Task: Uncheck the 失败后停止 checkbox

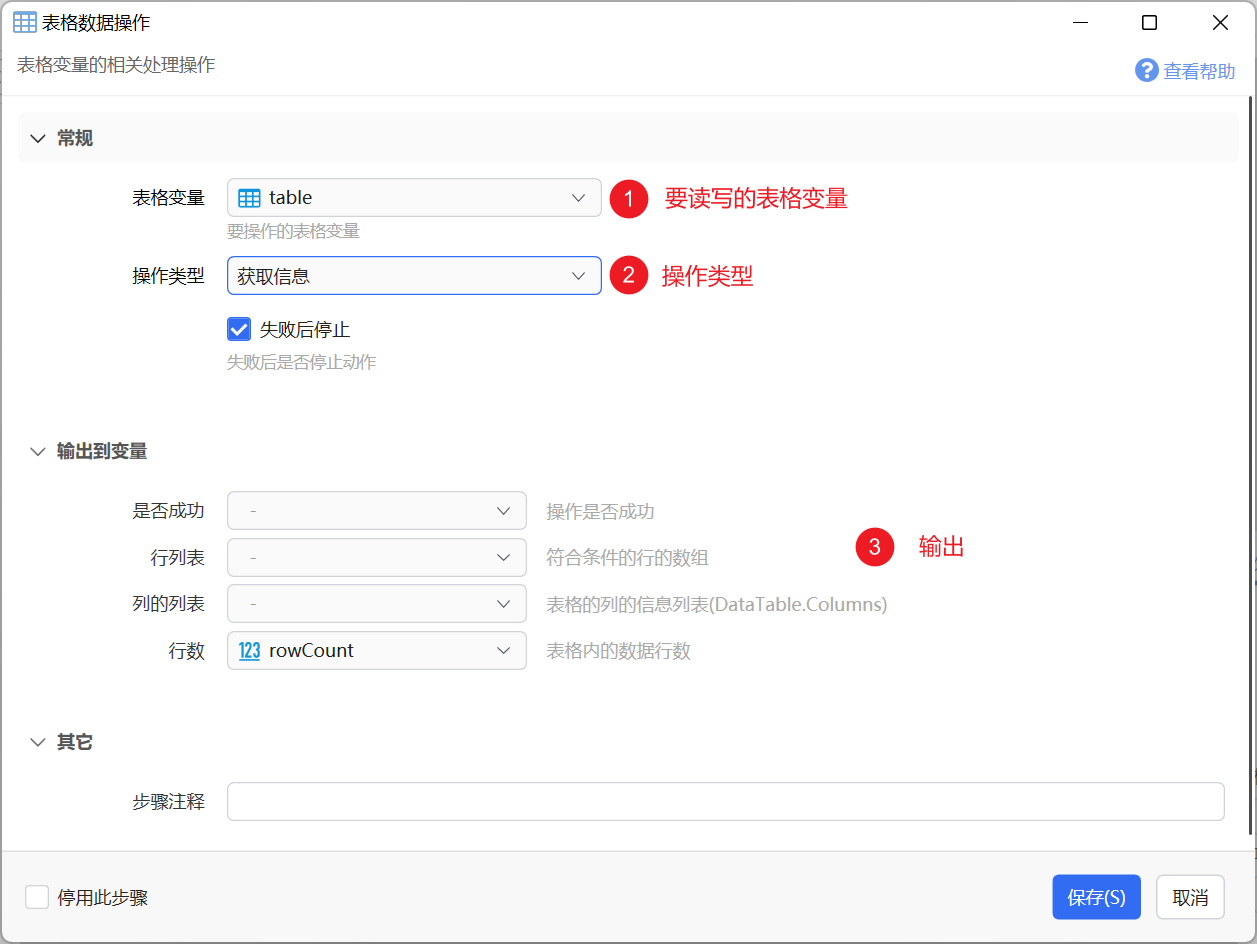Action: pos(239,329)
